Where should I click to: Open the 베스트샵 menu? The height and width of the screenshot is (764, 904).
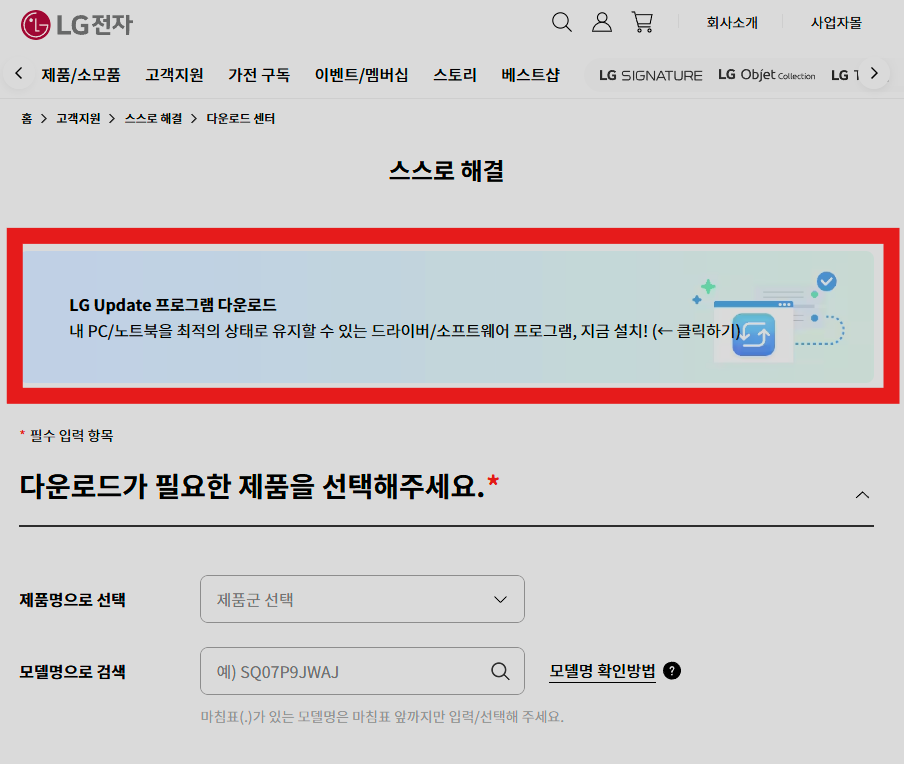(530, 74)
